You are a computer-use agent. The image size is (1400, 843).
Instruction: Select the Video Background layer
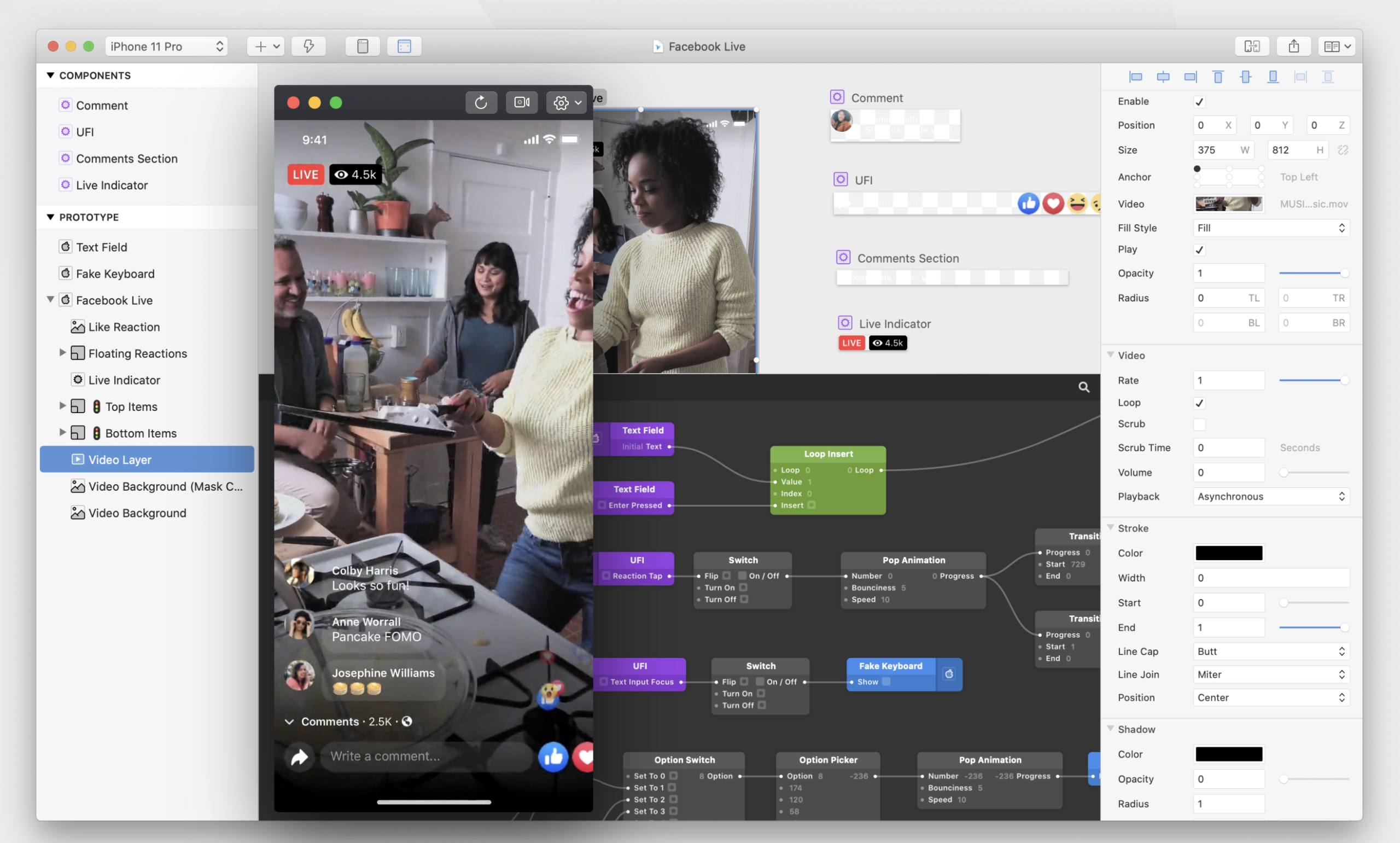pos(147,513)
